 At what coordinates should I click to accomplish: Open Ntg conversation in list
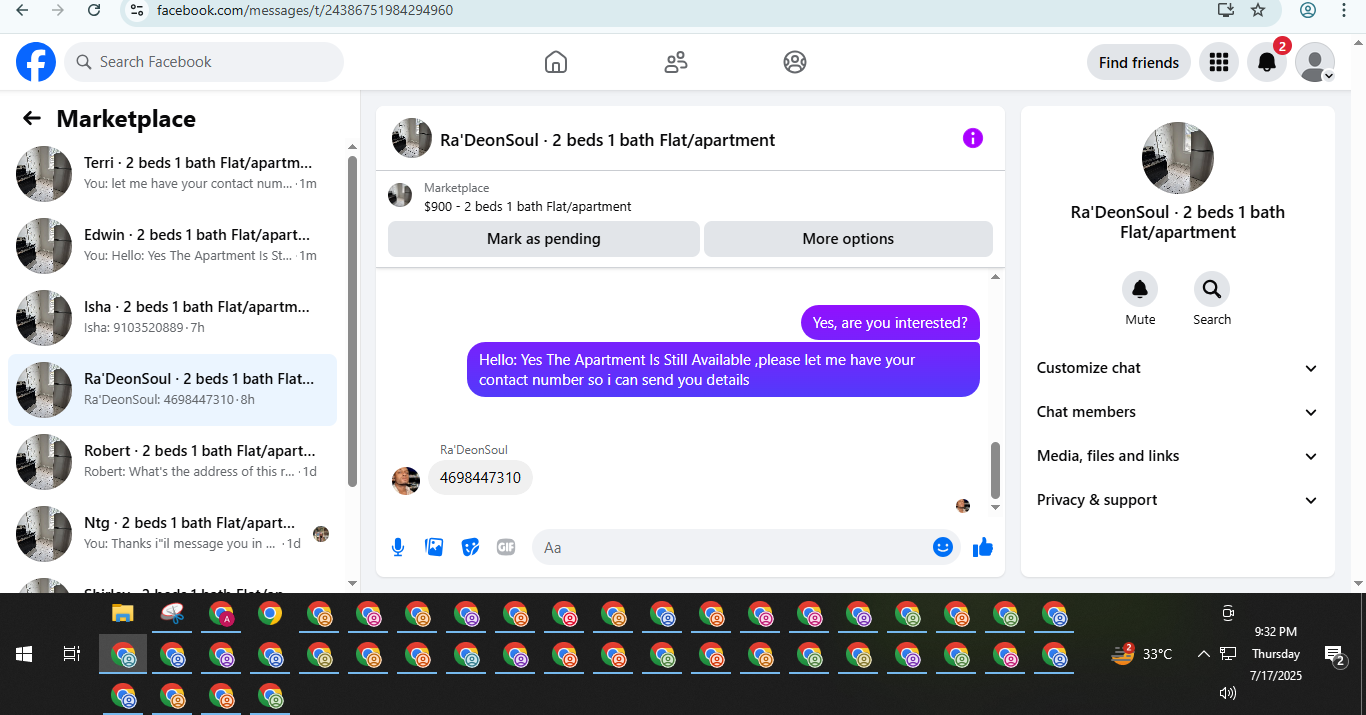click(x=172, y=534)
